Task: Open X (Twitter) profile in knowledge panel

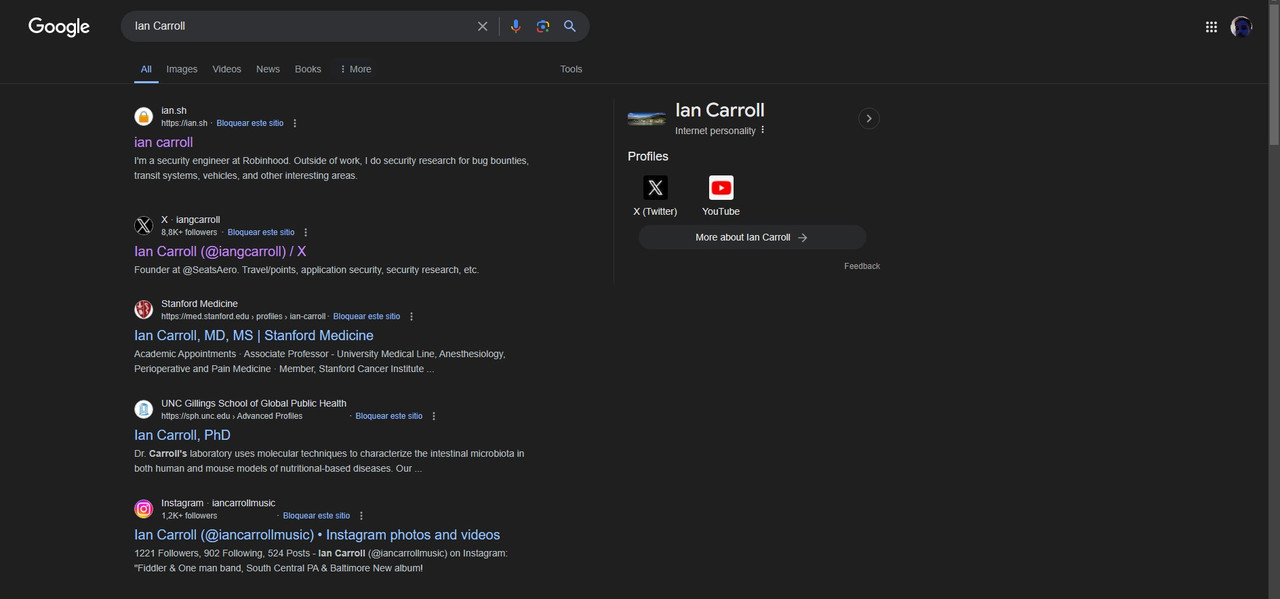Action: click(x=655, y=196)
